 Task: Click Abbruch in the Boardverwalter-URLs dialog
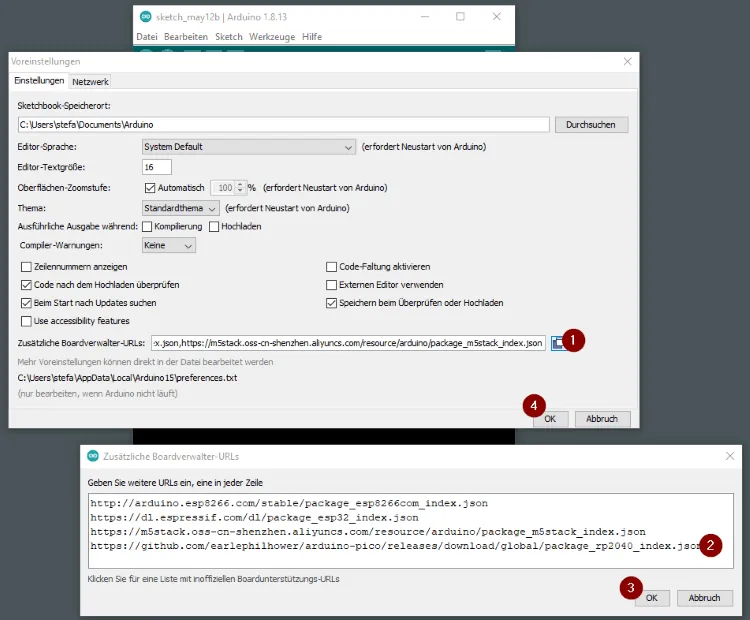pos(705,598)
